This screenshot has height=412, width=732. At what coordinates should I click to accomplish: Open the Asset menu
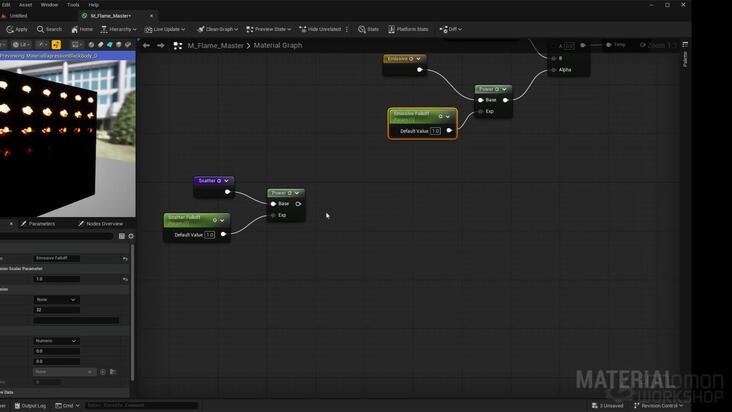coord(25,5)
